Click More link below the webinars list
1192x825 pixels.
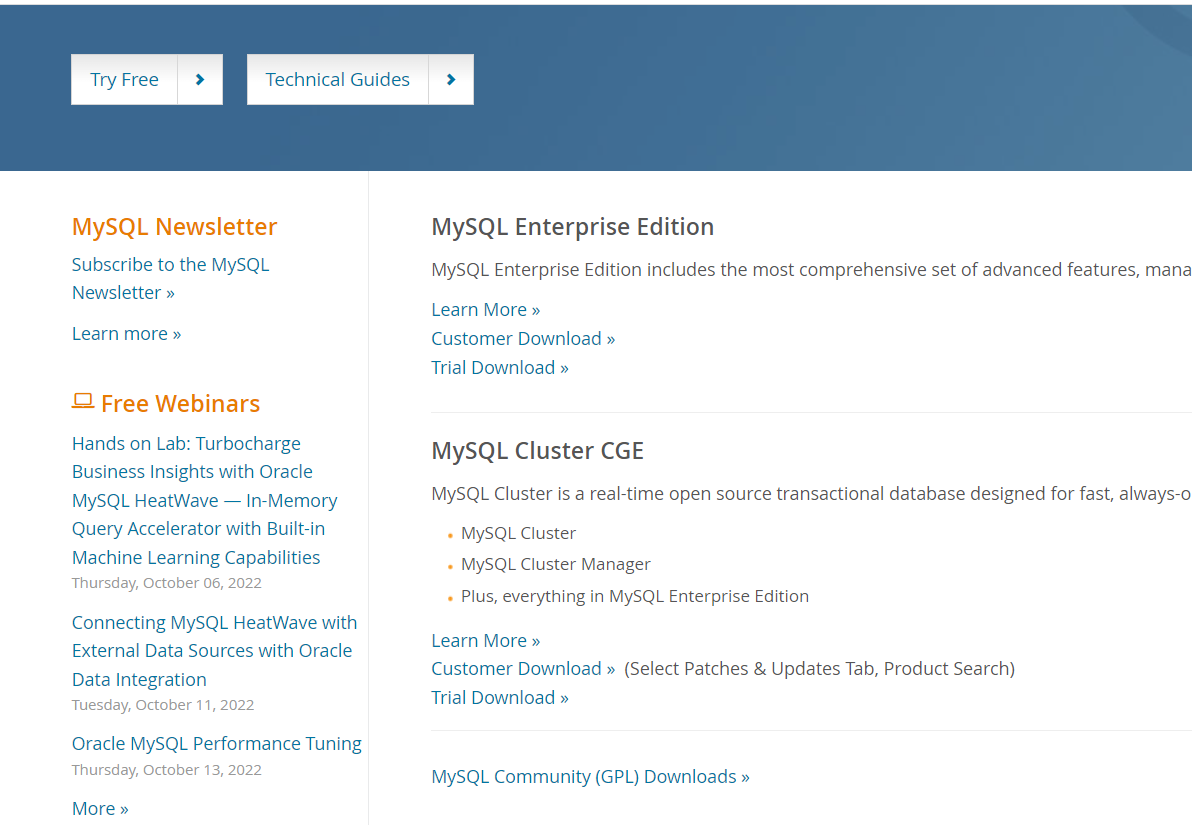tap(100, 809)
